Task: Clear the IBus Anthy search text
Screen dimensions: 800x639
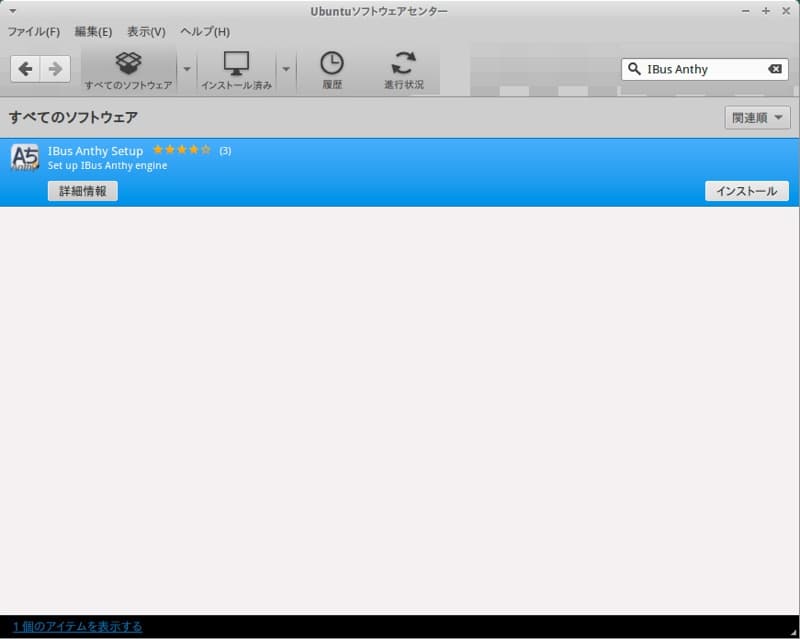Action: pyautogui.click(x=774, y=69)
